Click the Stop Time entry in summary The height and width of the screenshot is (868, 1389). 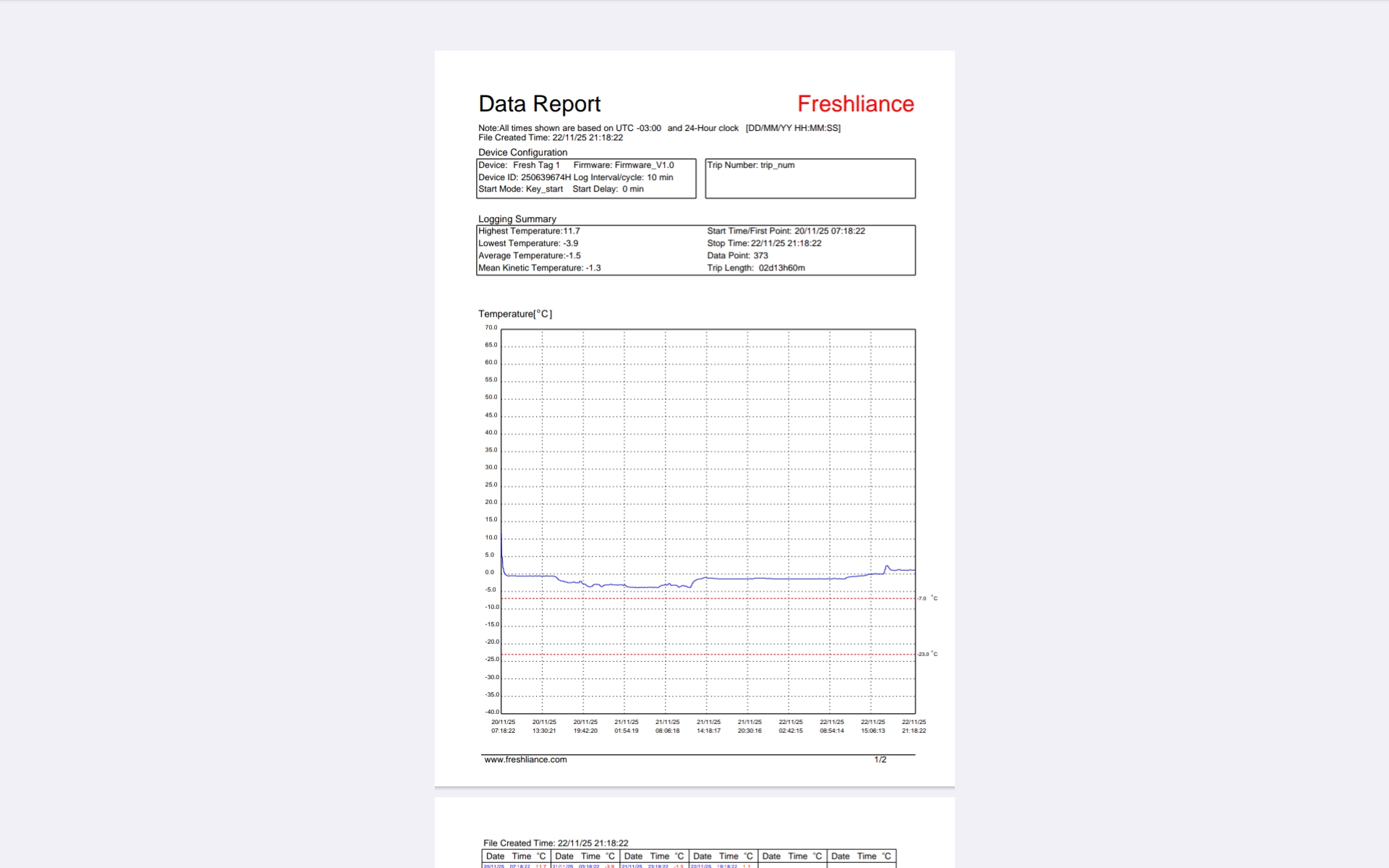tap(764, 243)
